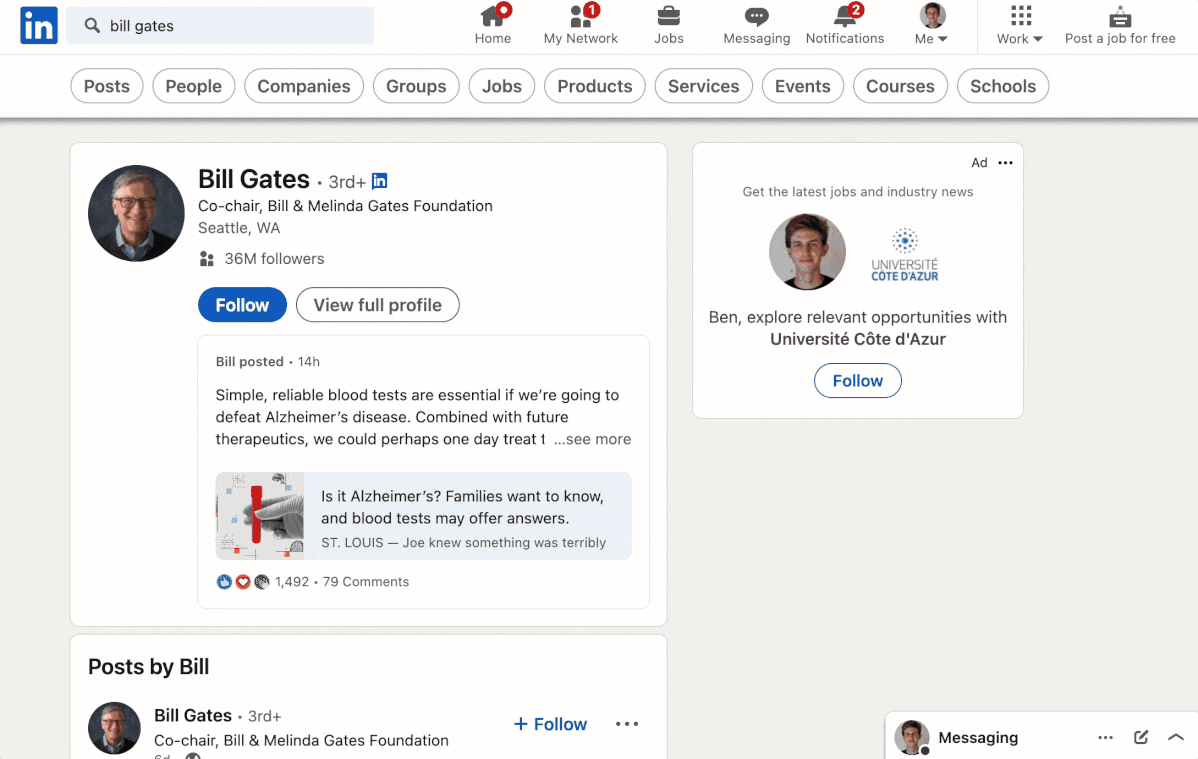Click + Follow in Posts by Bill
This screenshot has height=759, width=1198.
point(550,724)
